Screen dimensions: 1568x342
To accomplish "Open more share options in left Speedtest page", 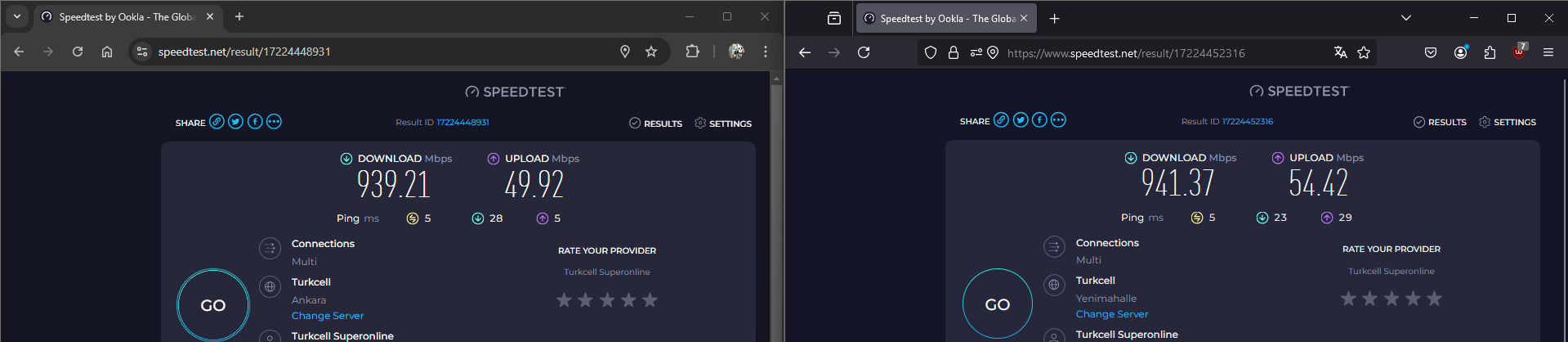I will tap(274, 121).
